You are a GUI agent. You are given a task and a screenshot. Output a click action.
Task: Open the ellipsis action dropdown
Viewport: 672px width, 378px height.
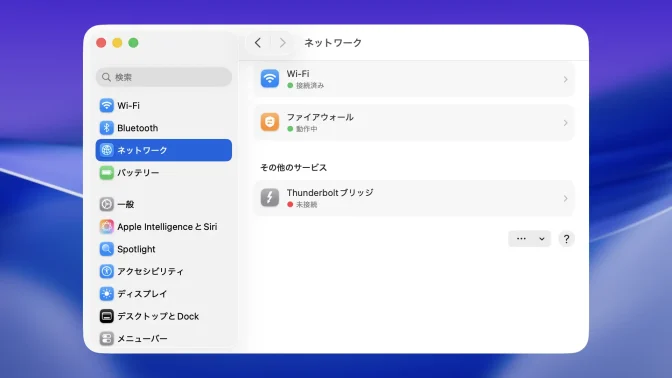pos(529,239)
